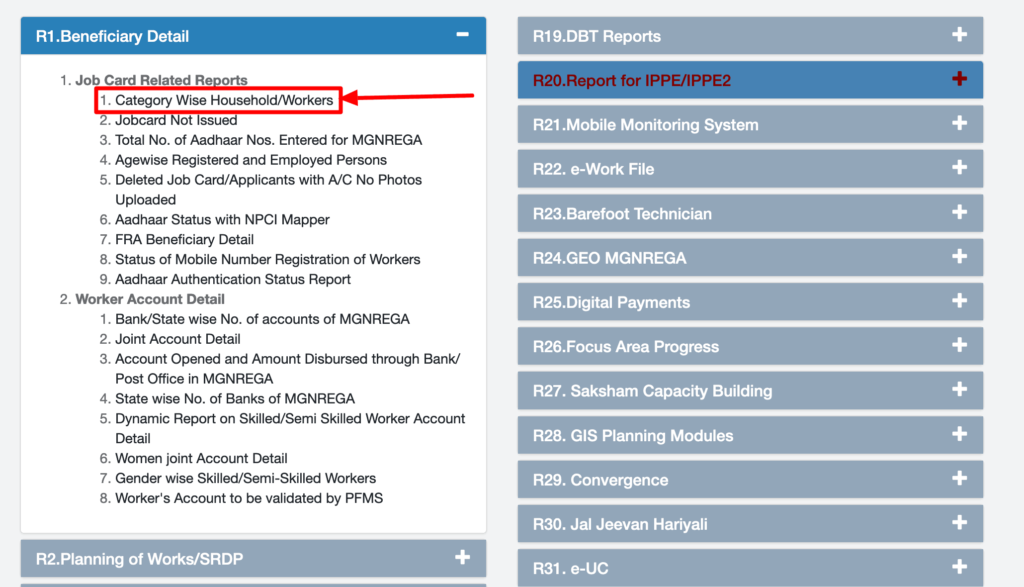The width and height of the screenshot is (1024, 587).
Task: Collapse R1.Beneficiary Detail with minus icon
Action: point(462,35)
